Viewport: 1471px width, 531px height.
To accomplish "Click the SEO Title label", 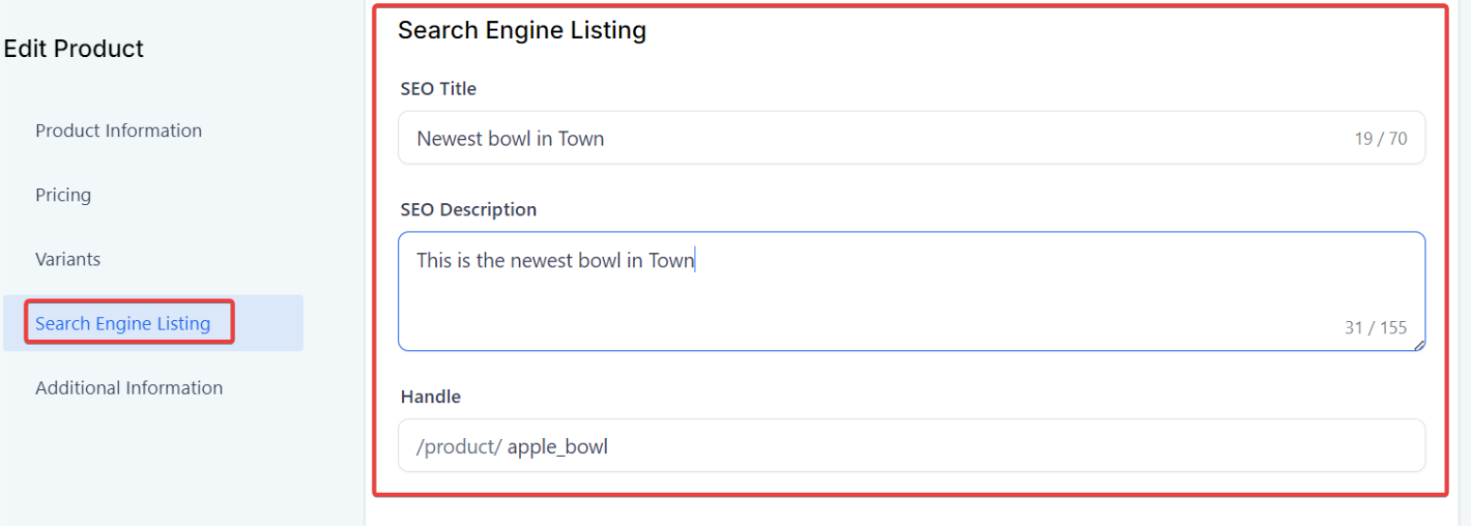I will coord(438,89).
